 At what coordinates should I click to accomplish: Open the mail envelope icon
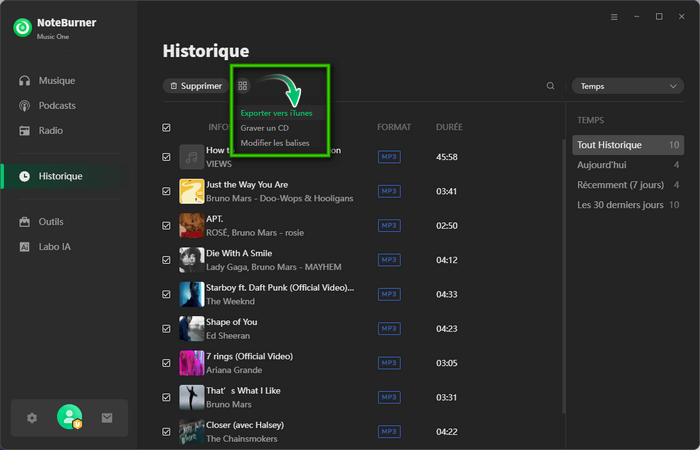107,418
